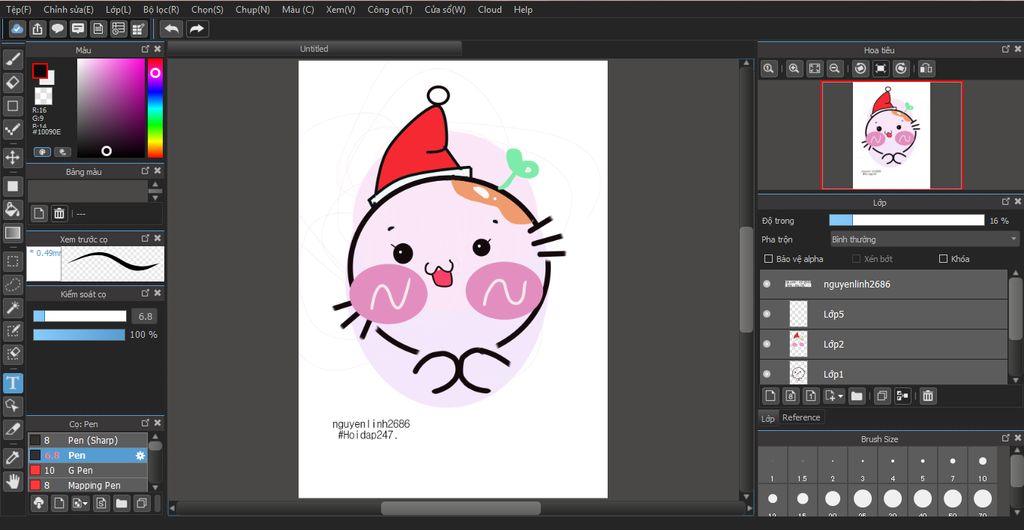Screen dimensions: 1024x530
Task: Open the Tệp(F) menu
Action: 18,10
